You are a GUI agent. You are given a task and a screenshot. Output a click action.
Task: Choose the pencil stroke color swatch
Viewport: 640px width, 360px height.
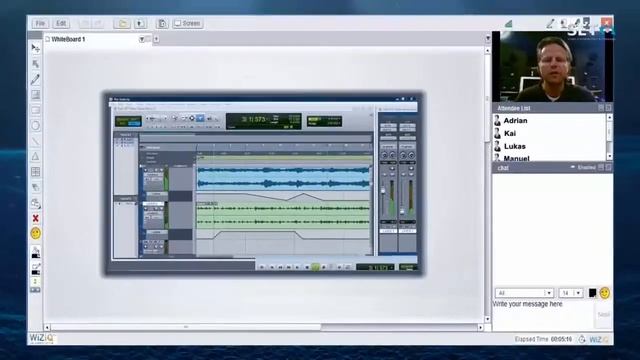click(36, 269)
